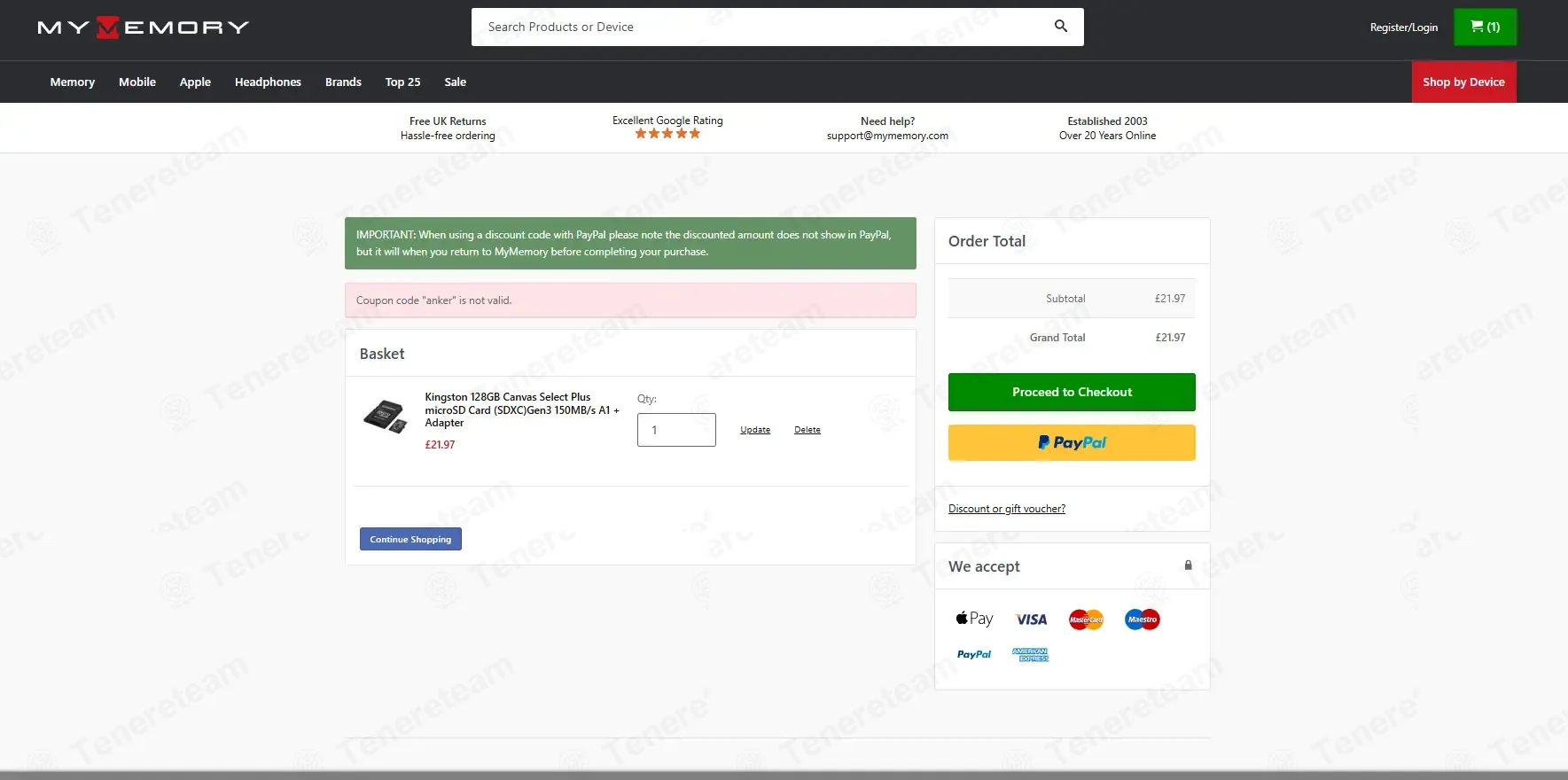Click the Order Total heading
Screen dimensions: 1568x780
coord(987,241)
